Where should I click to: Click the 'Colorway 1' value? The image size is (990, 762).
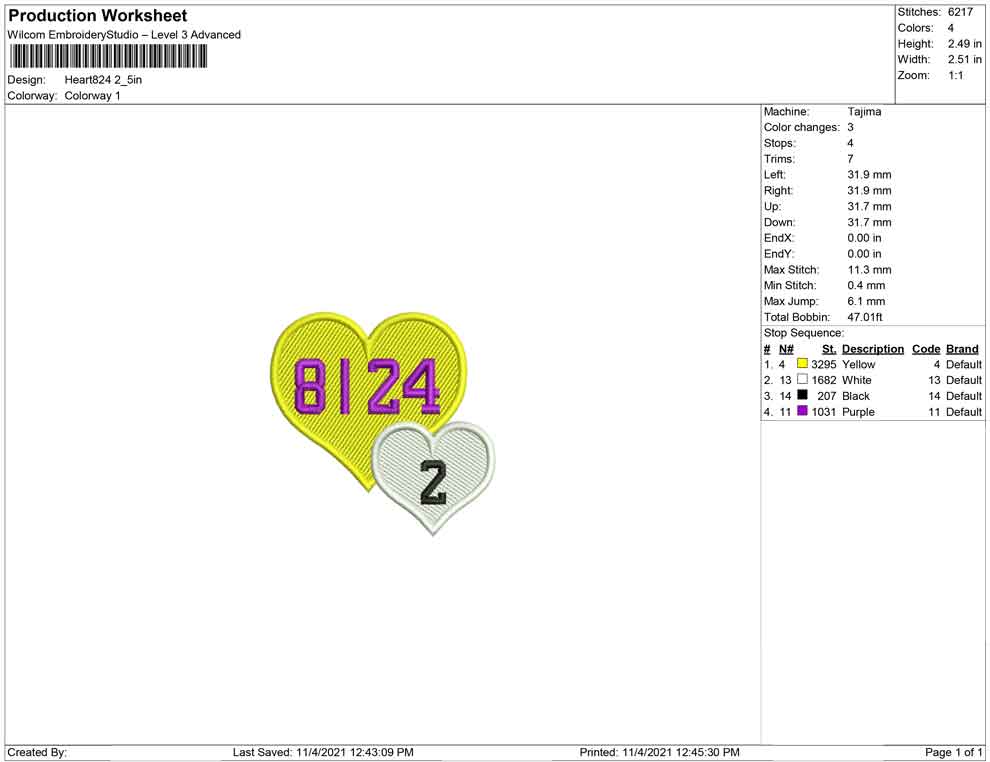[x=92, y=96]
